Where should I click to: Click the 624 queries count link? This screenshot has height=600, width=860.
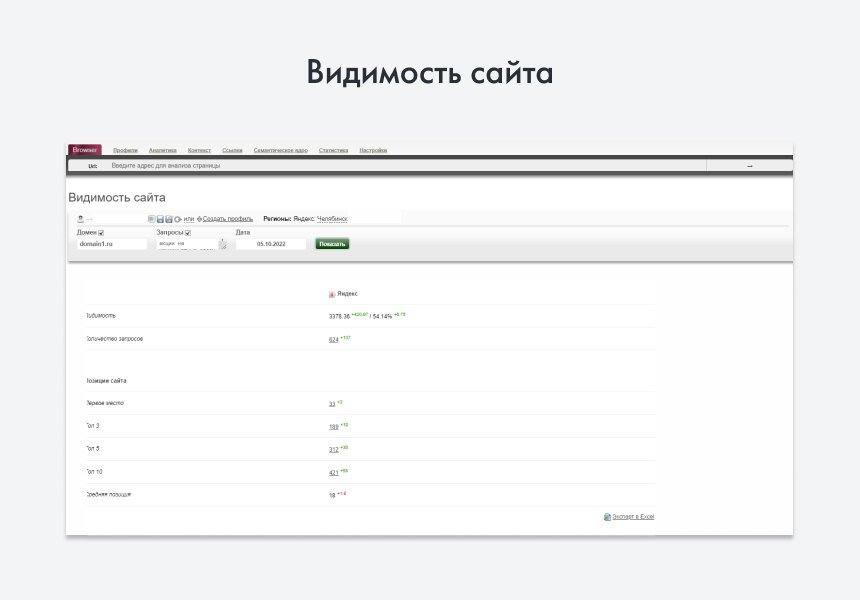333,340
